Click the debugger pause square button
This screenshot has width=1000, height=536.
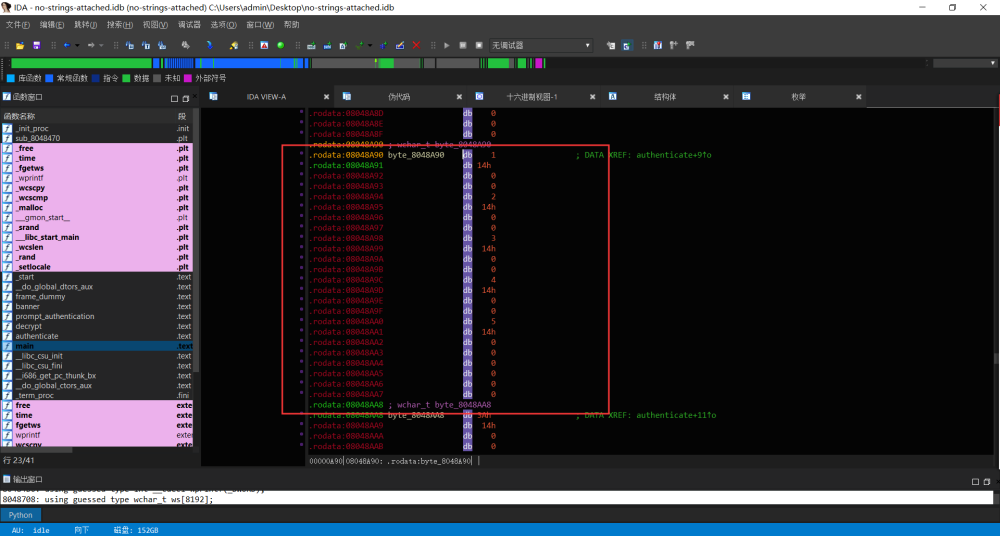click(x=463, y=45)
